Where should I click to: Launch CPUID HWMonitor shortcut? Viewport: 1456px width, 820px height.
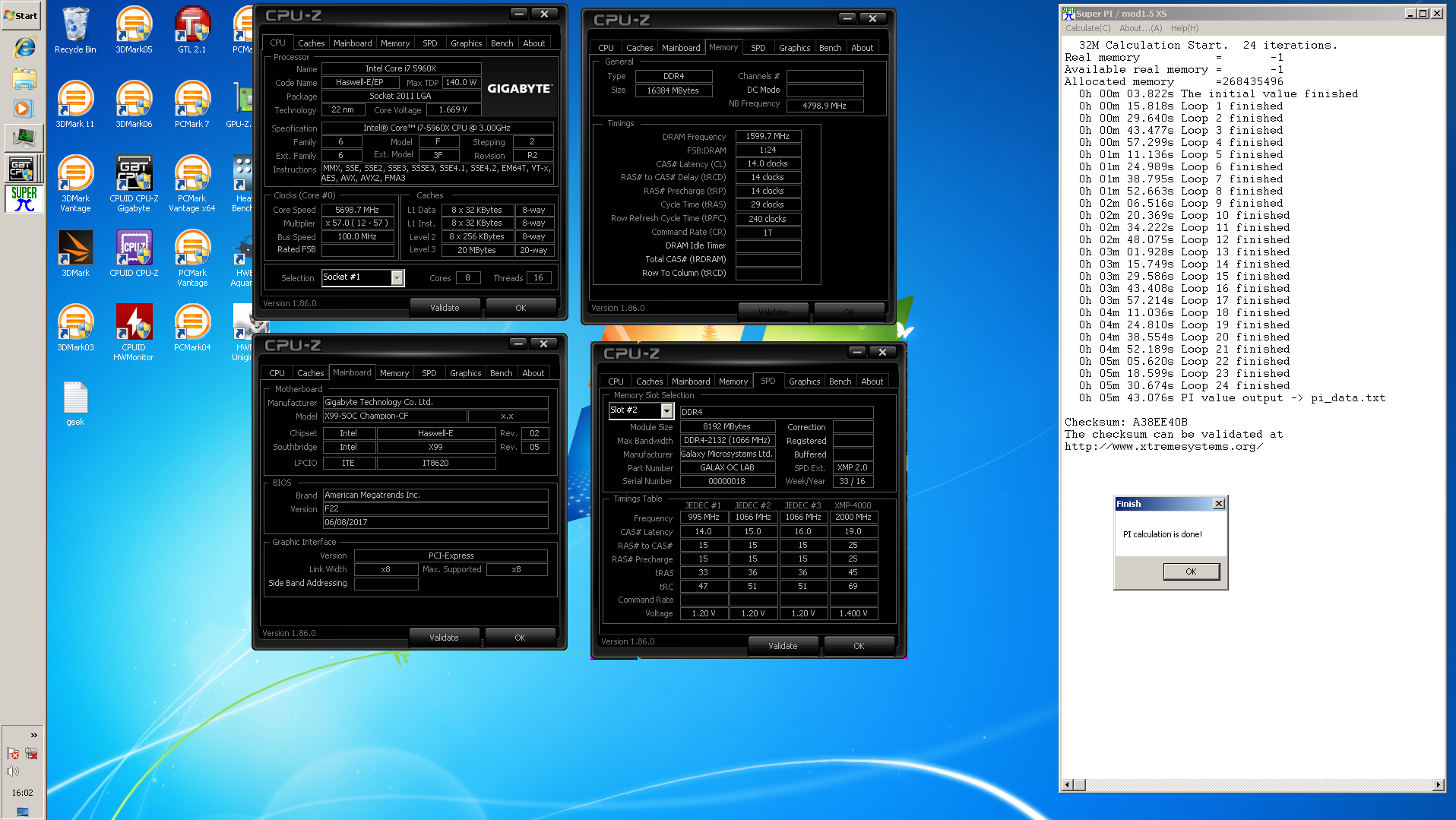[134, 333]
